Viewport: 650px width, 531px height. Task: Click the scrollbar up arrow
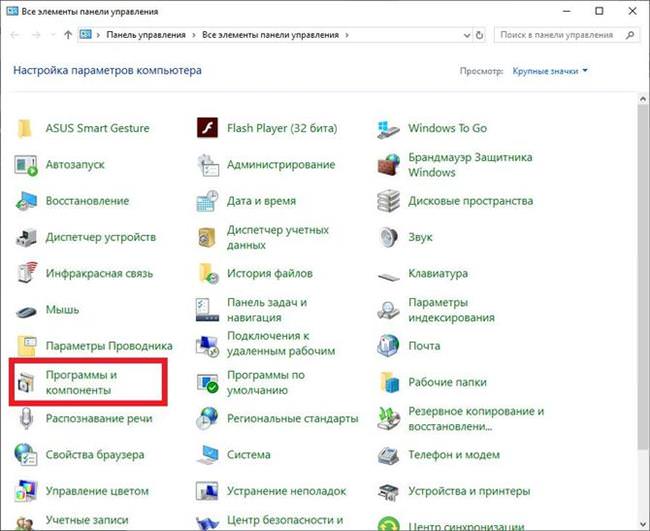643,99
